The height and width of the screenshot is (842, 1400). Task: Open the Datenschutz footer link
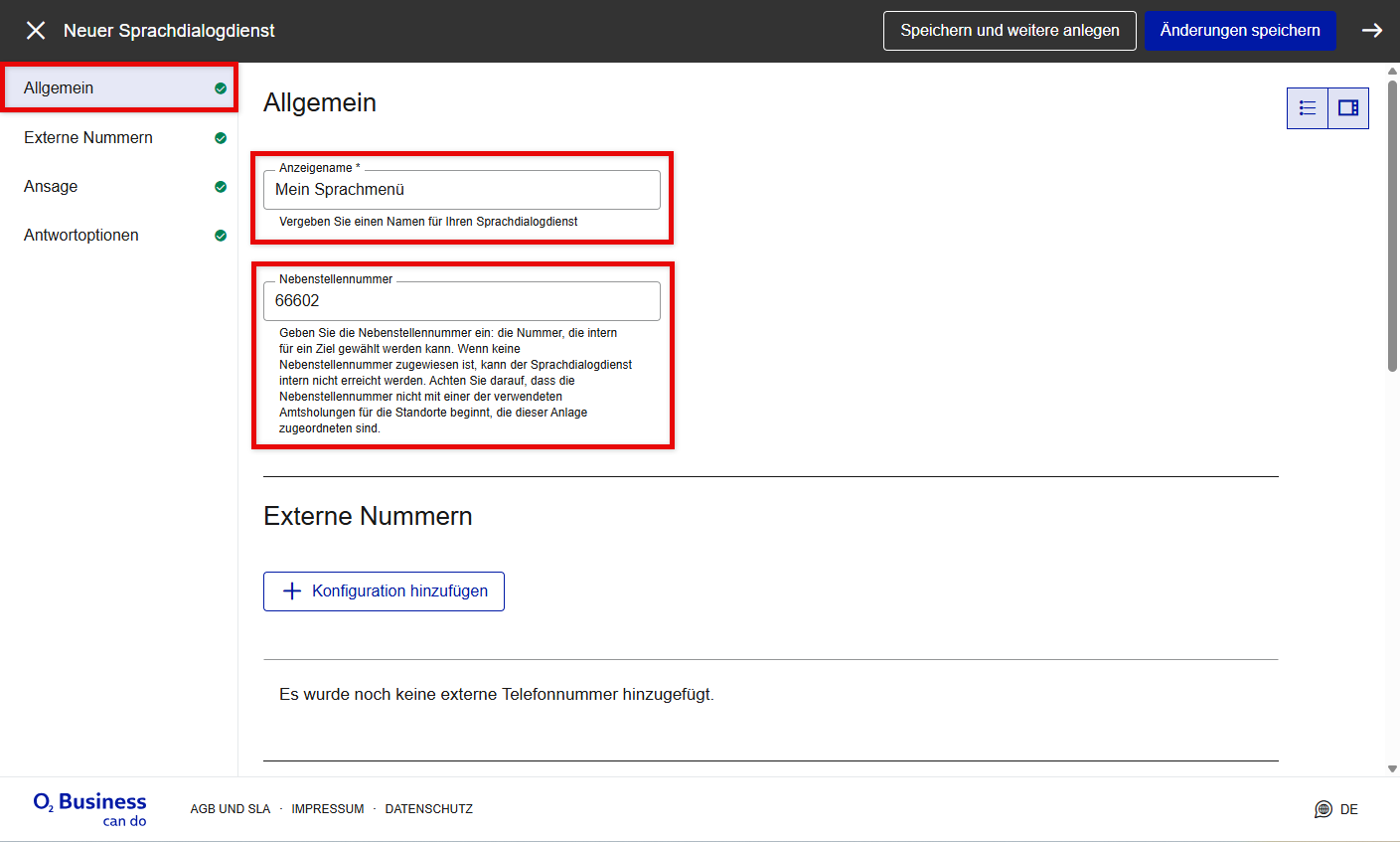coord(428,809)
